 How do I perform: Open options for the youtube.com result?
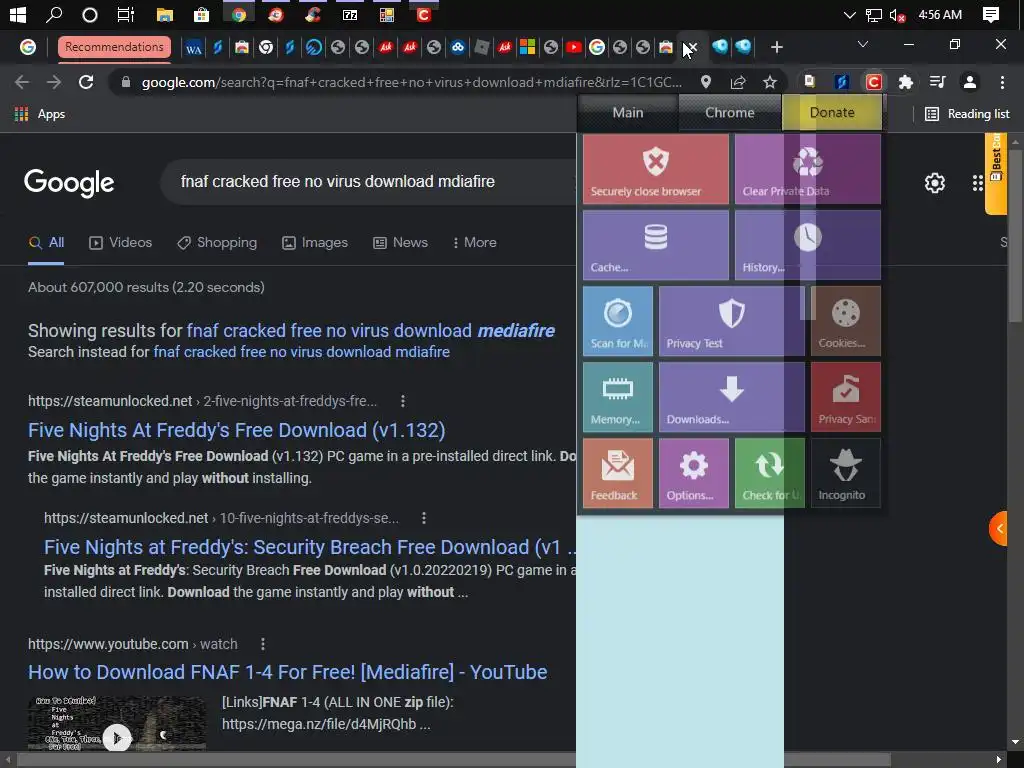(x=263, y=644)
